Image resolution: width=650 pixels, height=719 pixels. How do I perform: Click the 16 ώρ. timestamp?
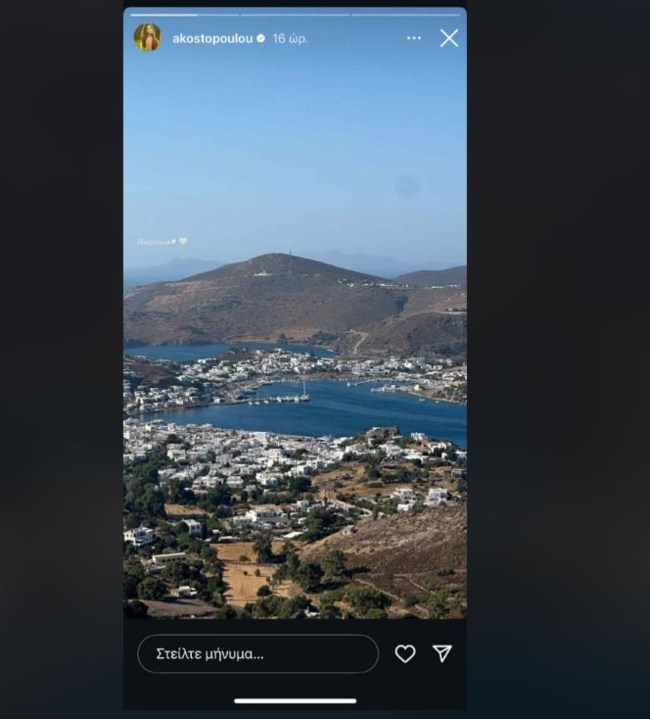[x=290, y=39]
